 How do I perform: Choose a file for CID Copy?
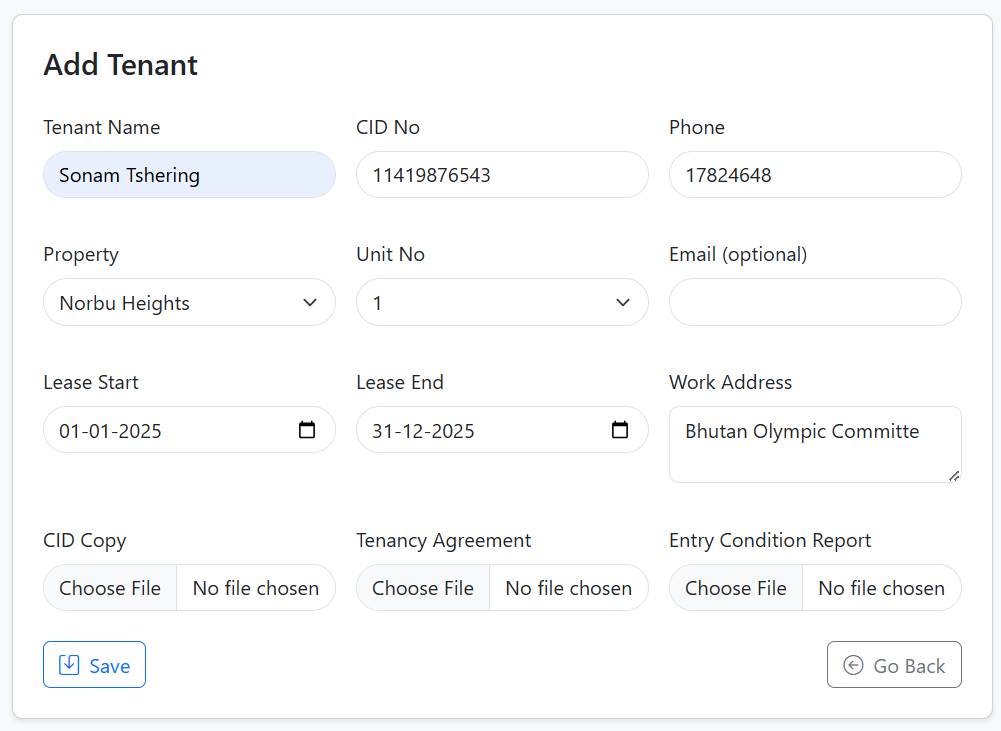click(x=110, y=588)
